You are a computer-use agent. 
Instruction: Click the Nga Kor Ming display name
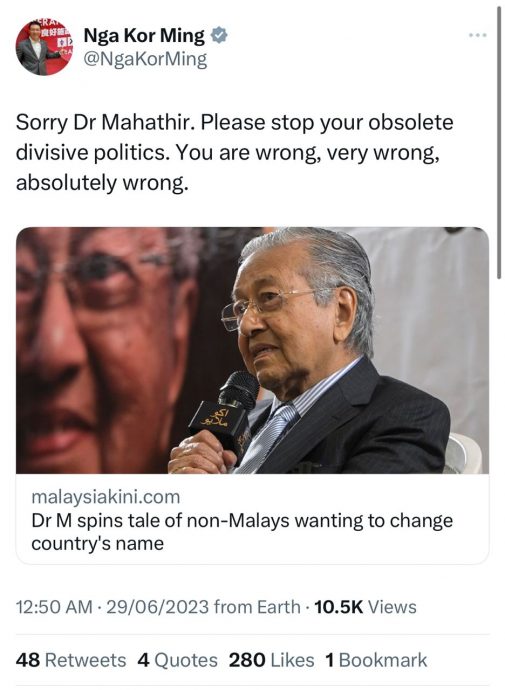[x=144, y=36]
